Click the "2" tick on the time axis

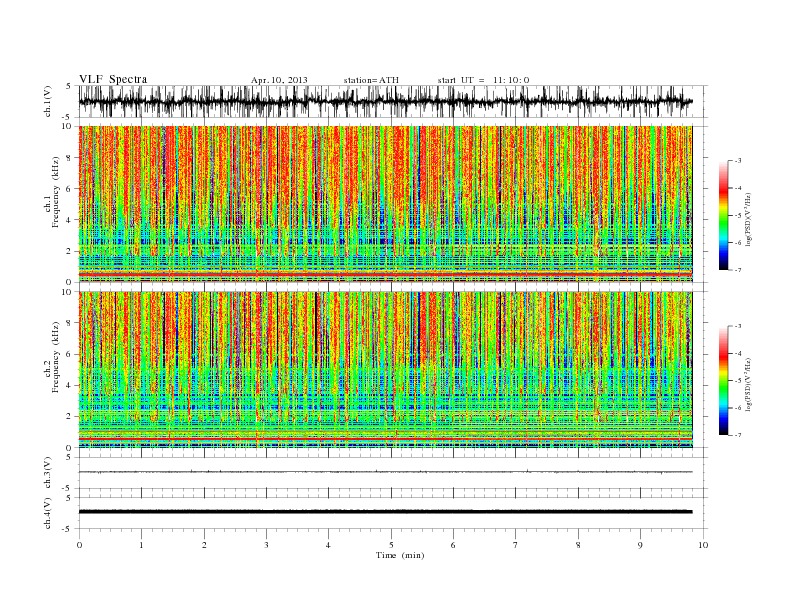[x=204, y=545]
